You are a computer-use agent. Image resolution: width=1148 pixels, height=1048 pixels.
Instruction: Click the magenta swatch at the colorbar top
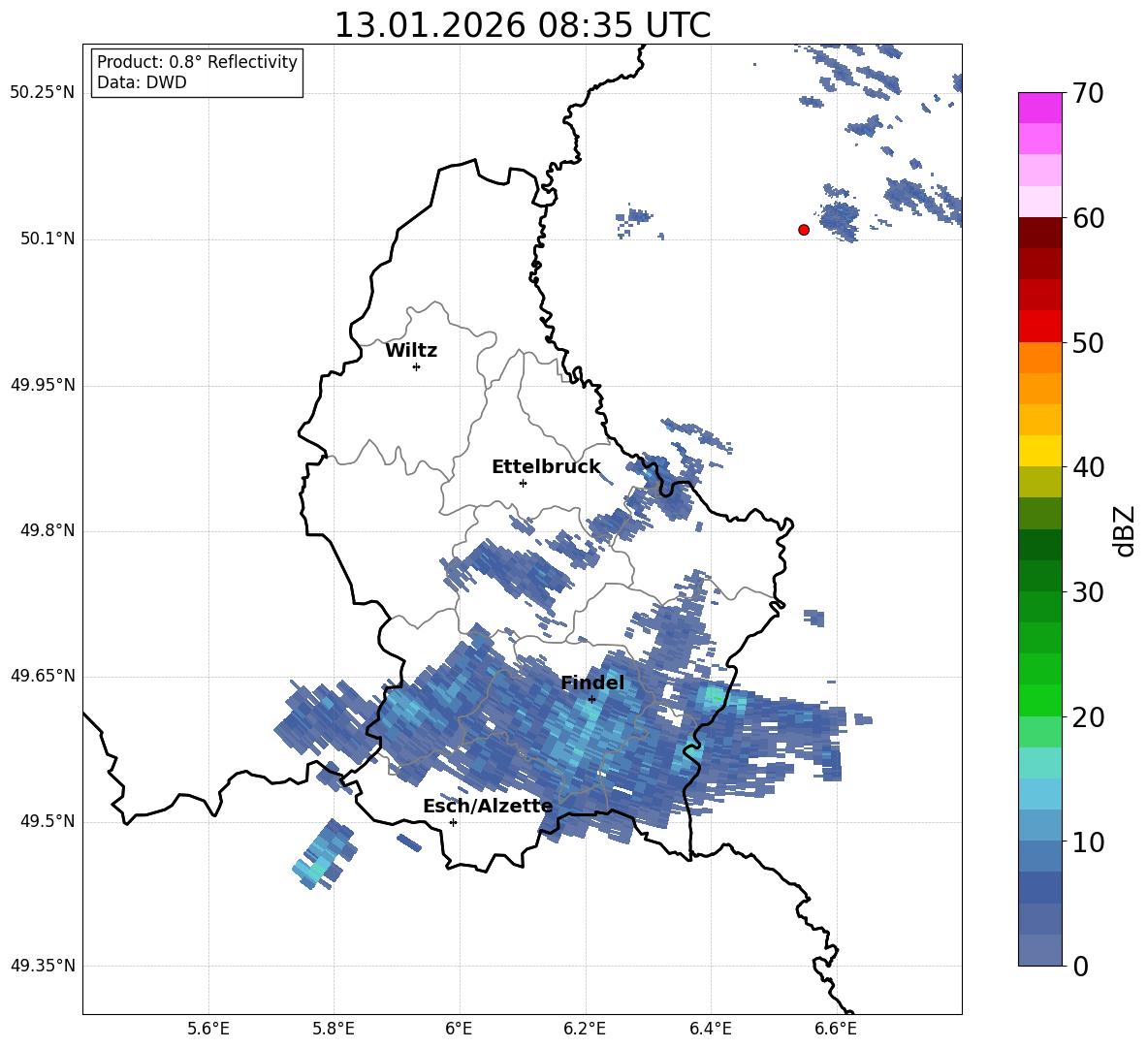[x=1039, y=108]
